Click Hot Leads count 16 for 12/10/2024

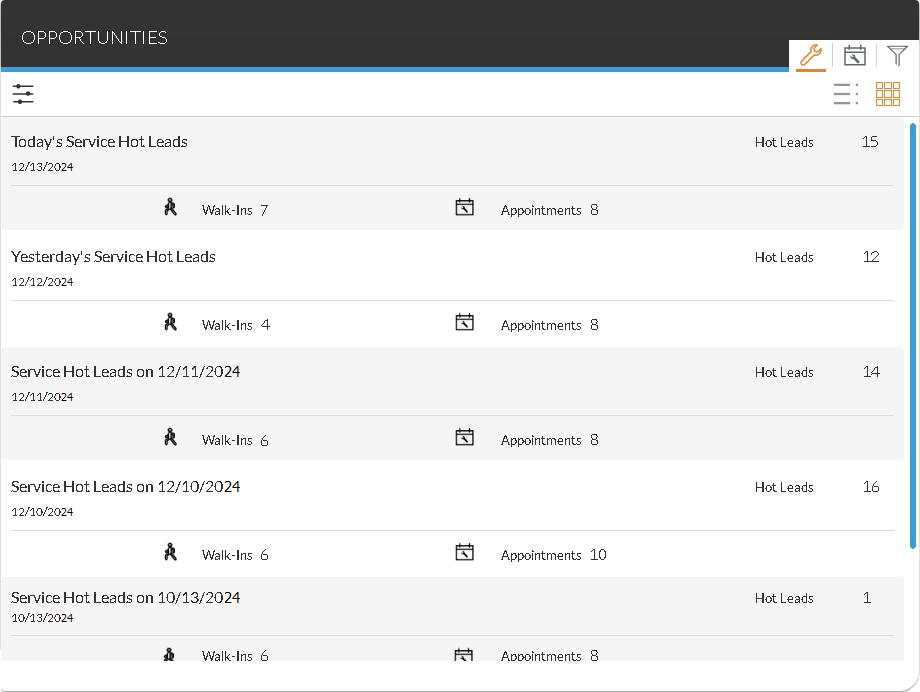[x=870, y=487]
